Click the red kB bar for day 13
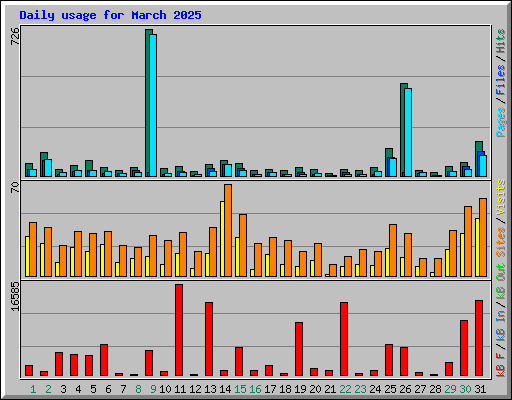Image resolution: width=512 pixels, height=400 pixels. pos(209,339)
